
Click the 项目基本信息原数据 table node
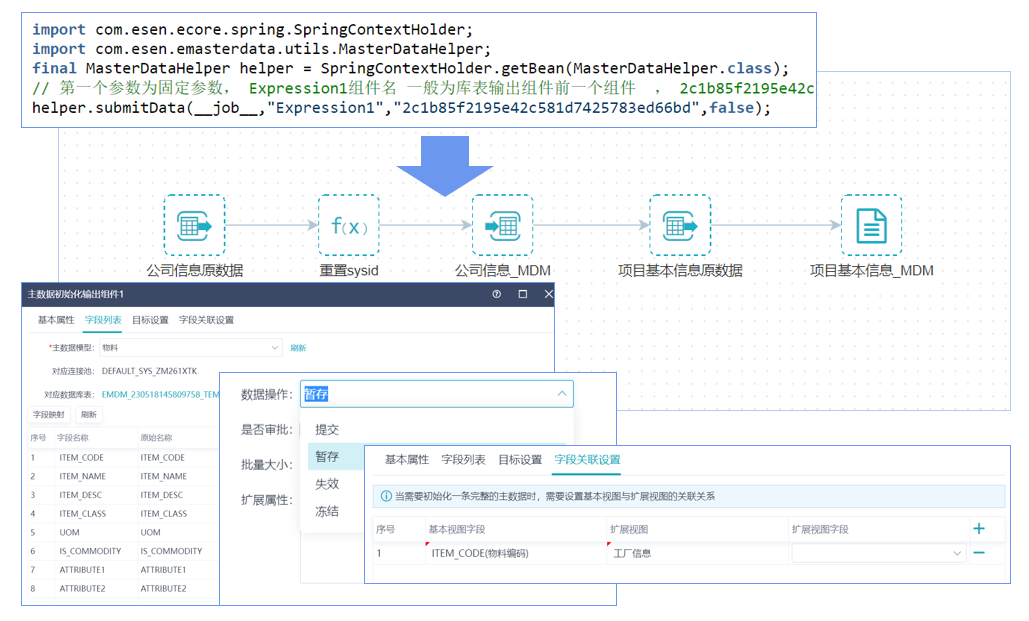pos(679,226)
